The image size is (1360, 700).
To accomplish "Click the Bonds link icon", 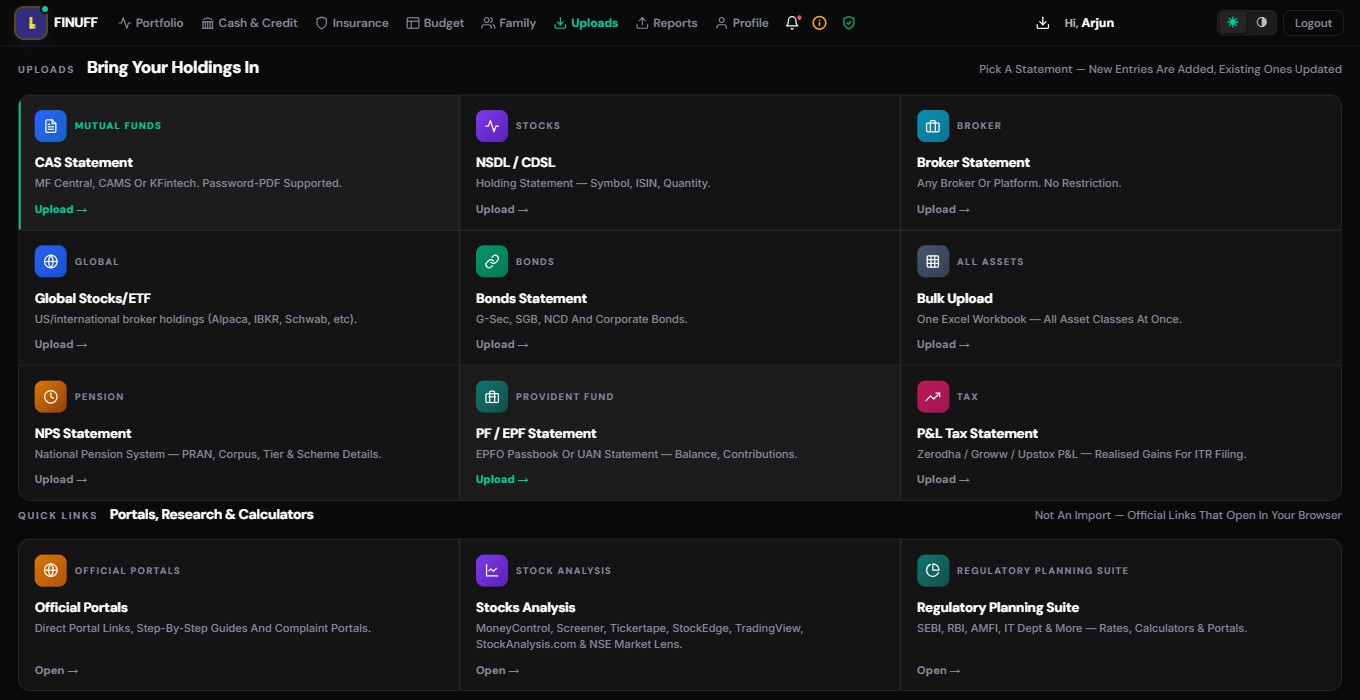I will click(x=492, y=261).
